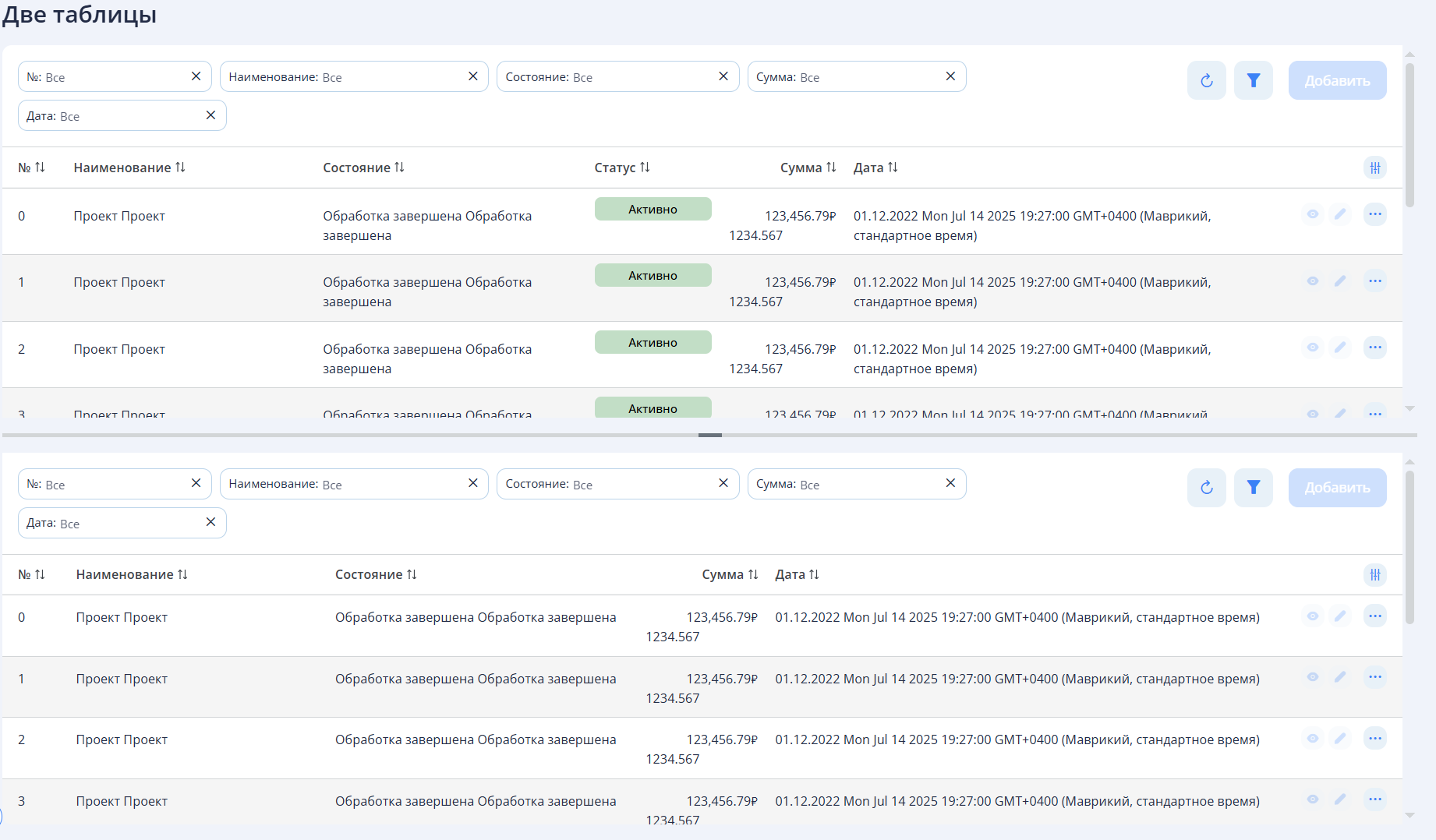Clear the № filter in top table

196,76
